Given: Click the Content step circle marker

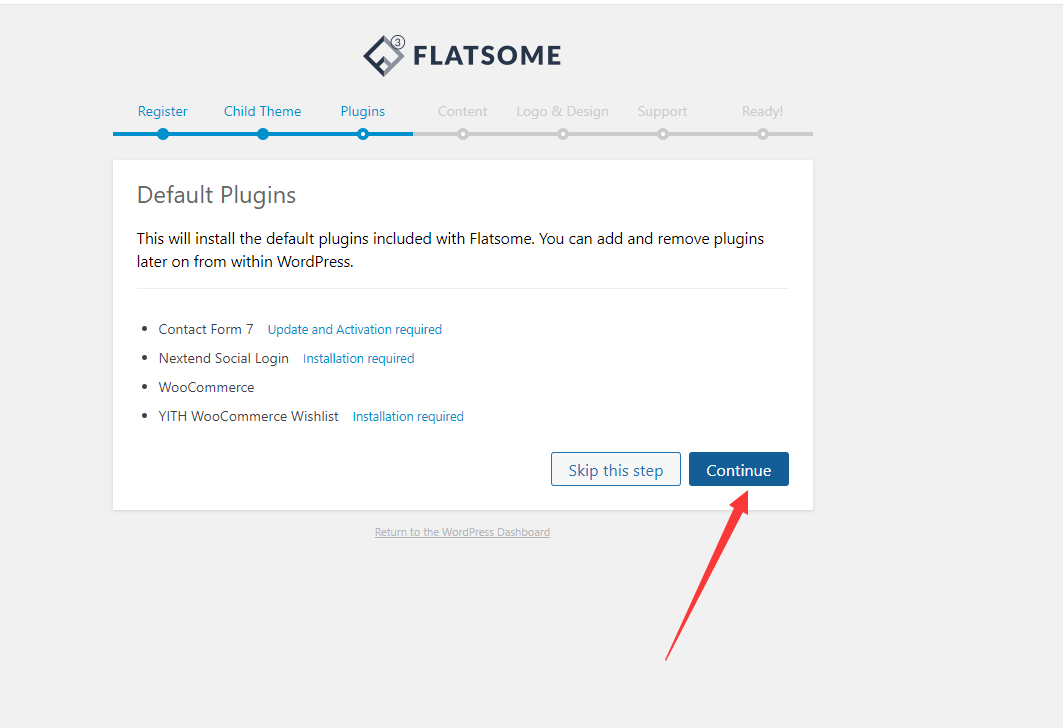Looking at the screenshot, I should [463, 134].
